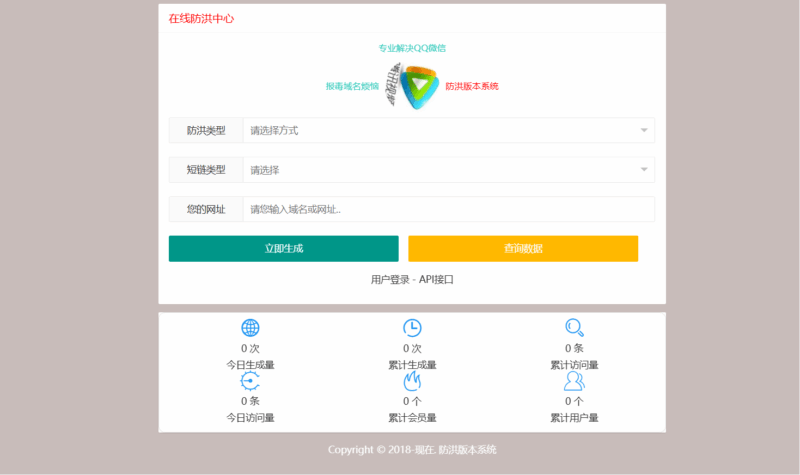The width and height of the screenshot is (800, 475).
Task: Click the 累计会员量 label
Action: [412, 418]
